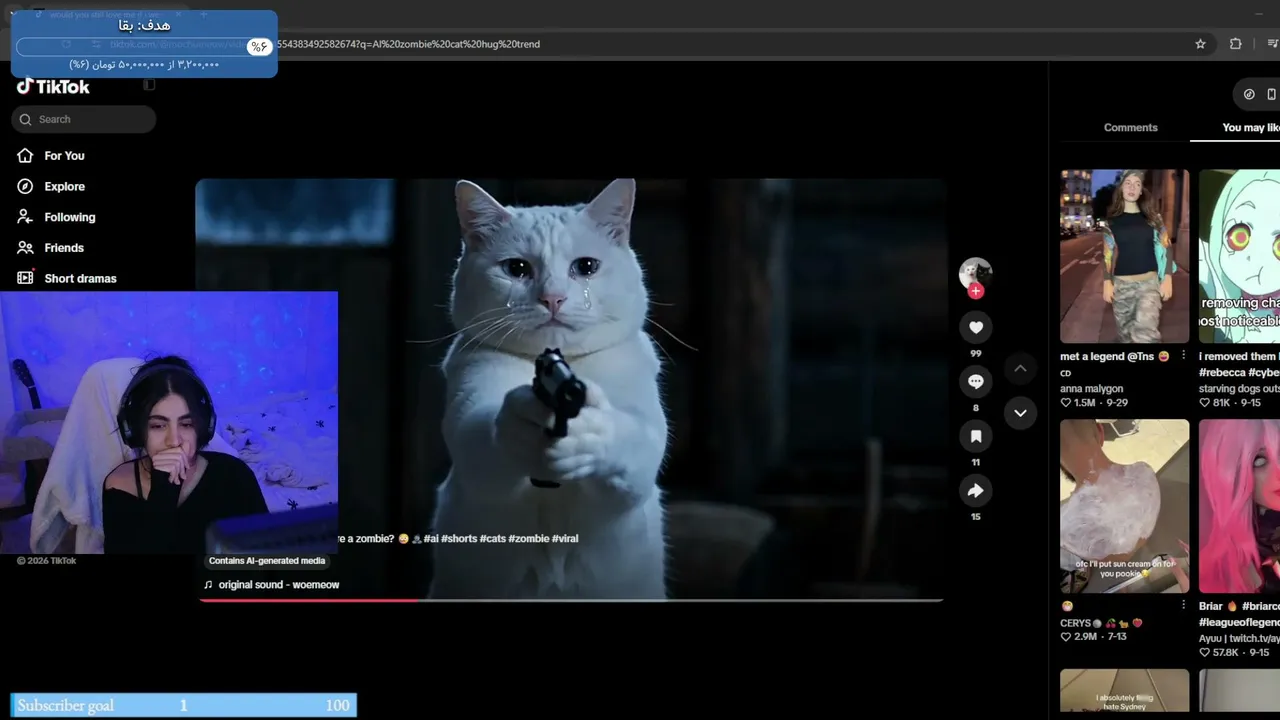Click the compass icon in the top-right pill
This screenshot has height=720, width=1280.
pyautogui.click(x=1249, y=94)
